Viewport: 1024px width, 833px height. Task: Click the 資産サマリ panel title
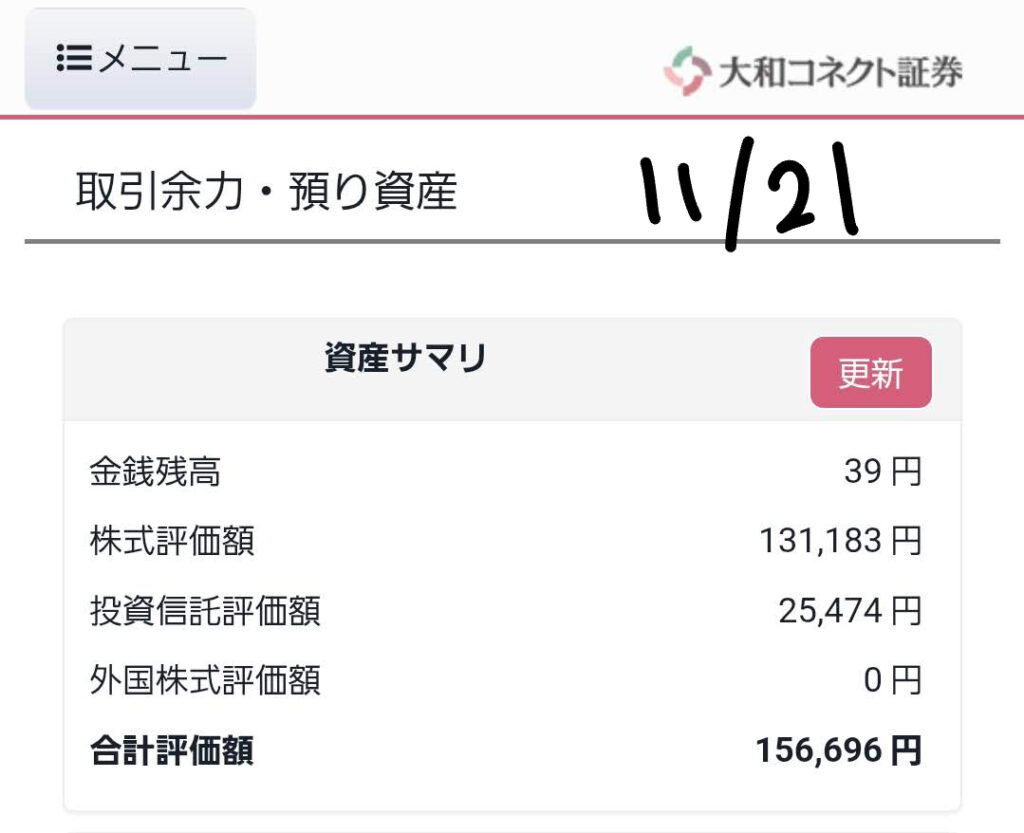coord(405,358)
